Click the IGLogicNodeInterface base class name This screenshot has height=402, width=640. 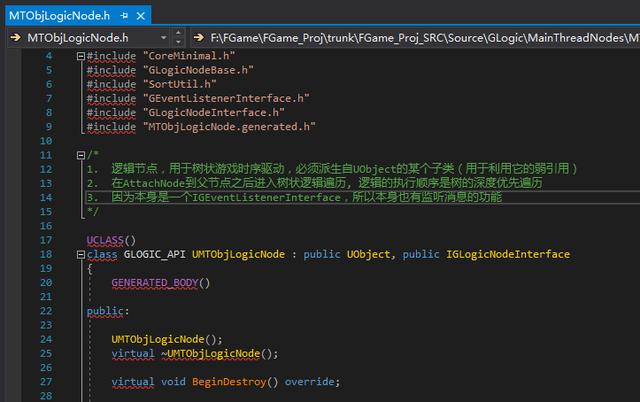pyautogui.click(x=506, y=254)
